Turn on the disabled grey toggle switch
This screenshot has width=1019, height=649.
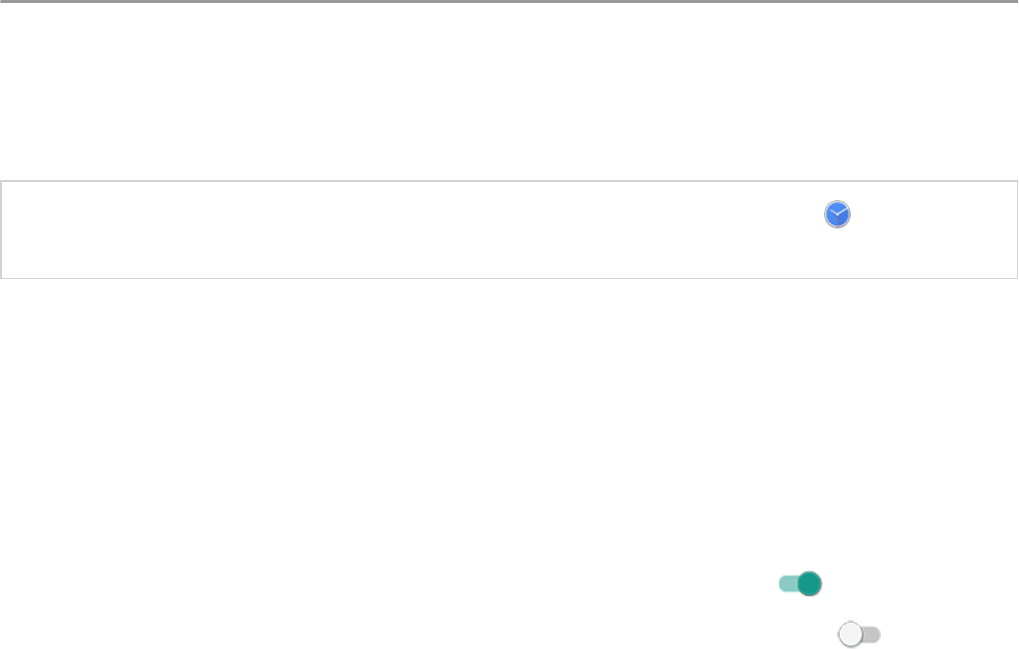(x=859, y=634)
